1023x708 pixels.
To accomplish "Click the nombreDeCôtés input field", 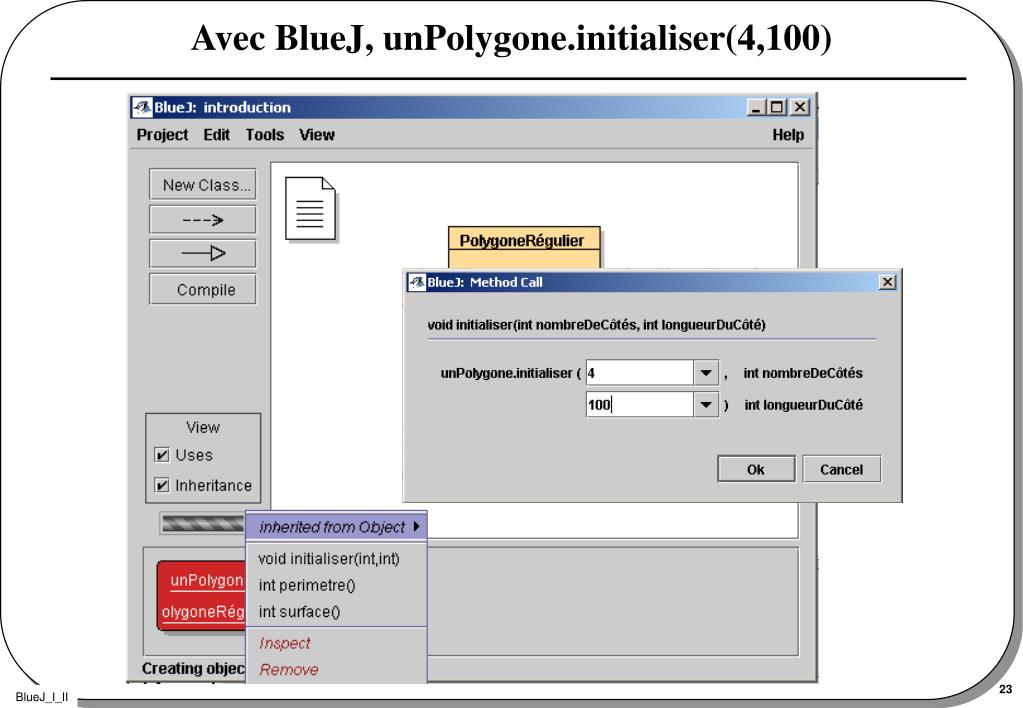I will click(639, 373).
